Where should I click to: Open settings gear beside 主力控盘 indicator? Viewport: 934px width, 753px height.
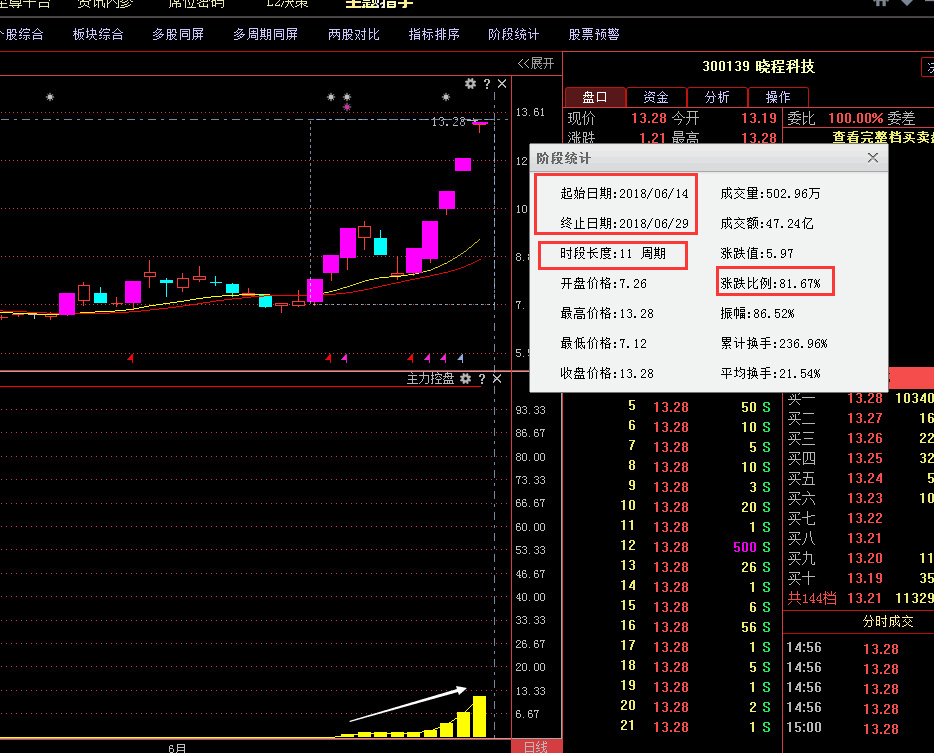point(466,379)
